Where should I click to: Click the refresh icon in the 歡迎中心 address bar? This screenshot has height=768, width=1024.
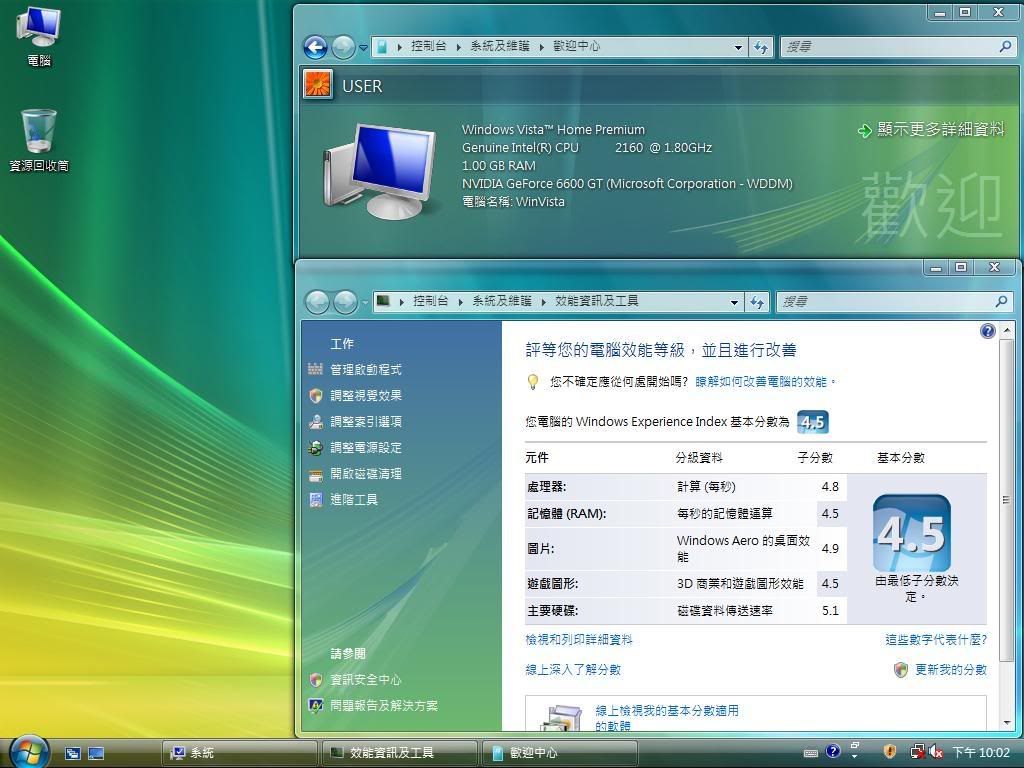[761, 47]
